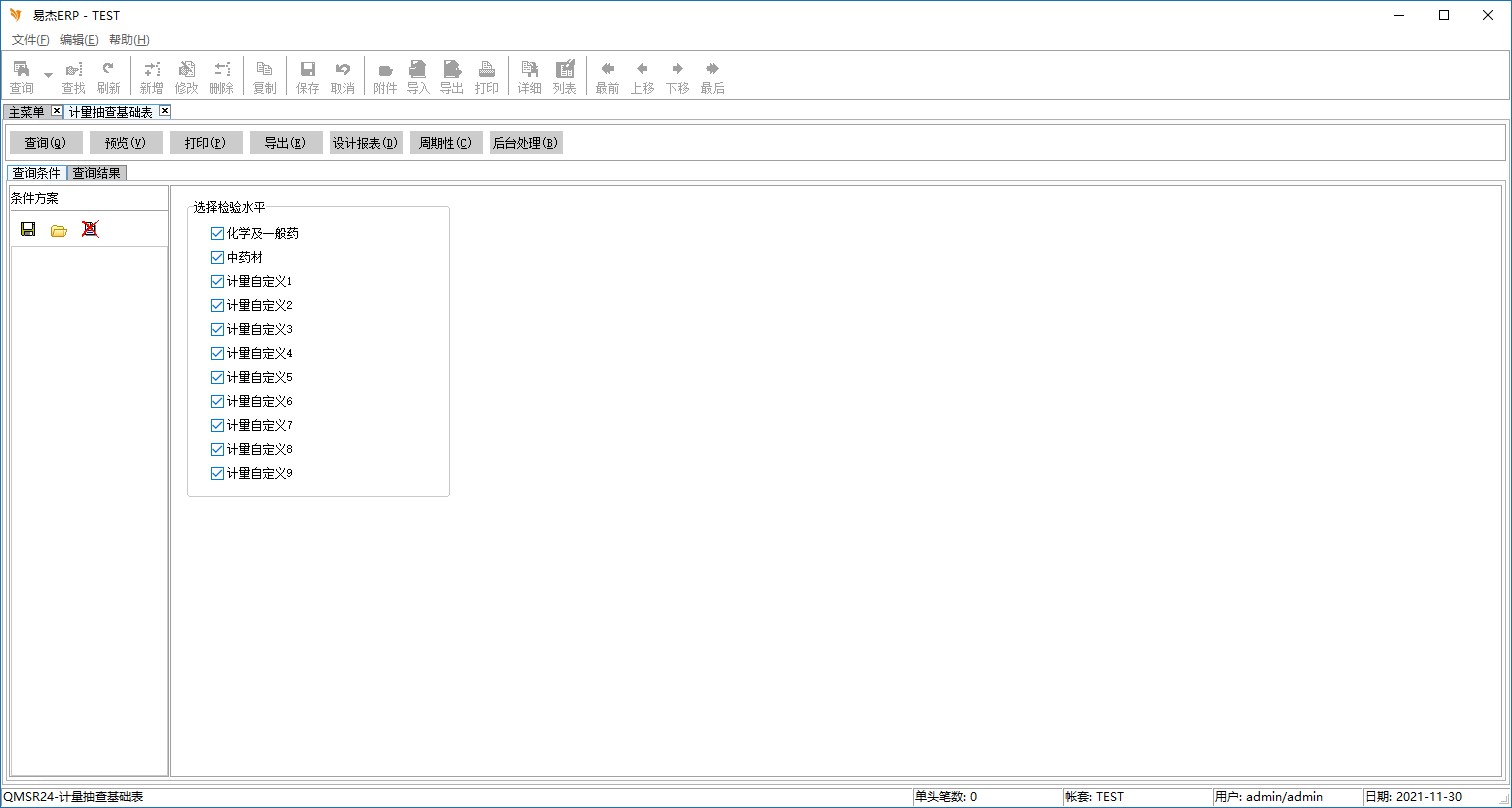
Task: Open a condition scheme with the folder icon
Action: point(59,230)
